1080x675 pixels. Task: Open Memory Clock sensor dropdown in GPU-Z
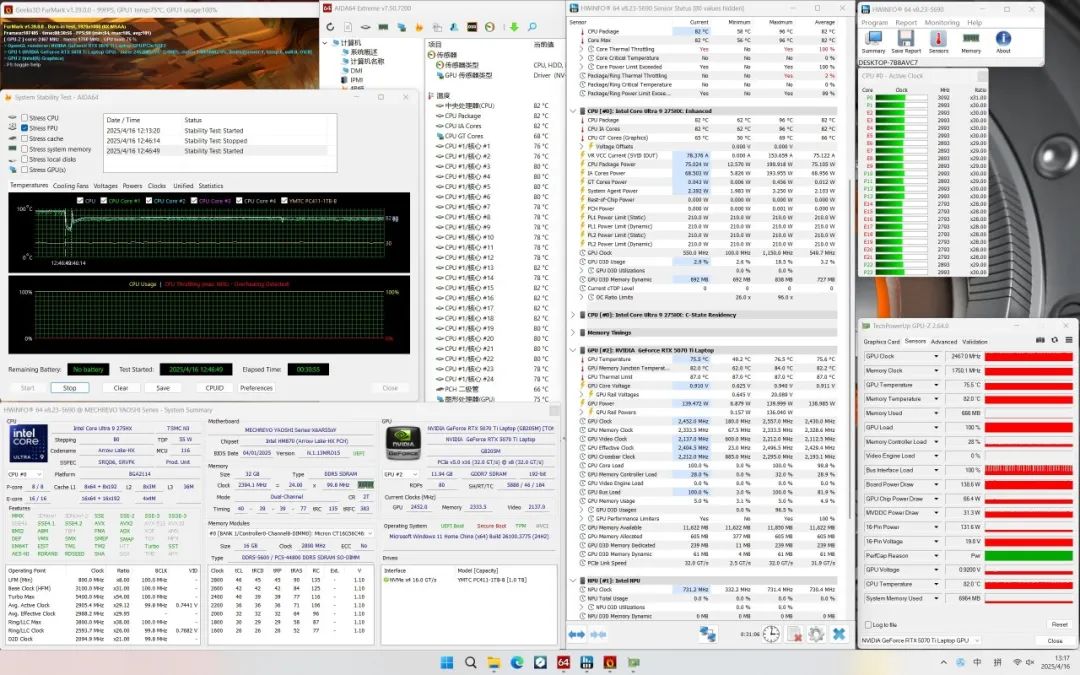936,371
